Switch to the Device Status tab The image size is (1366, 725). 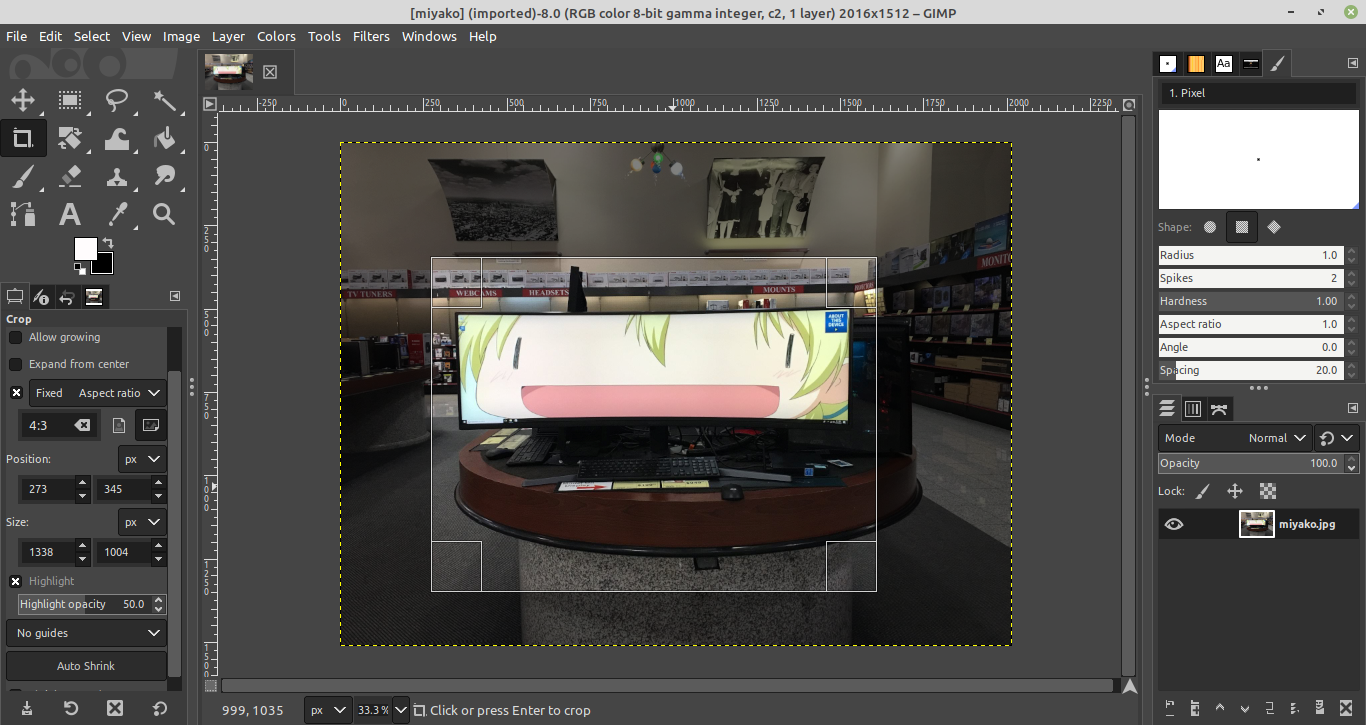[x=41, y=296]
